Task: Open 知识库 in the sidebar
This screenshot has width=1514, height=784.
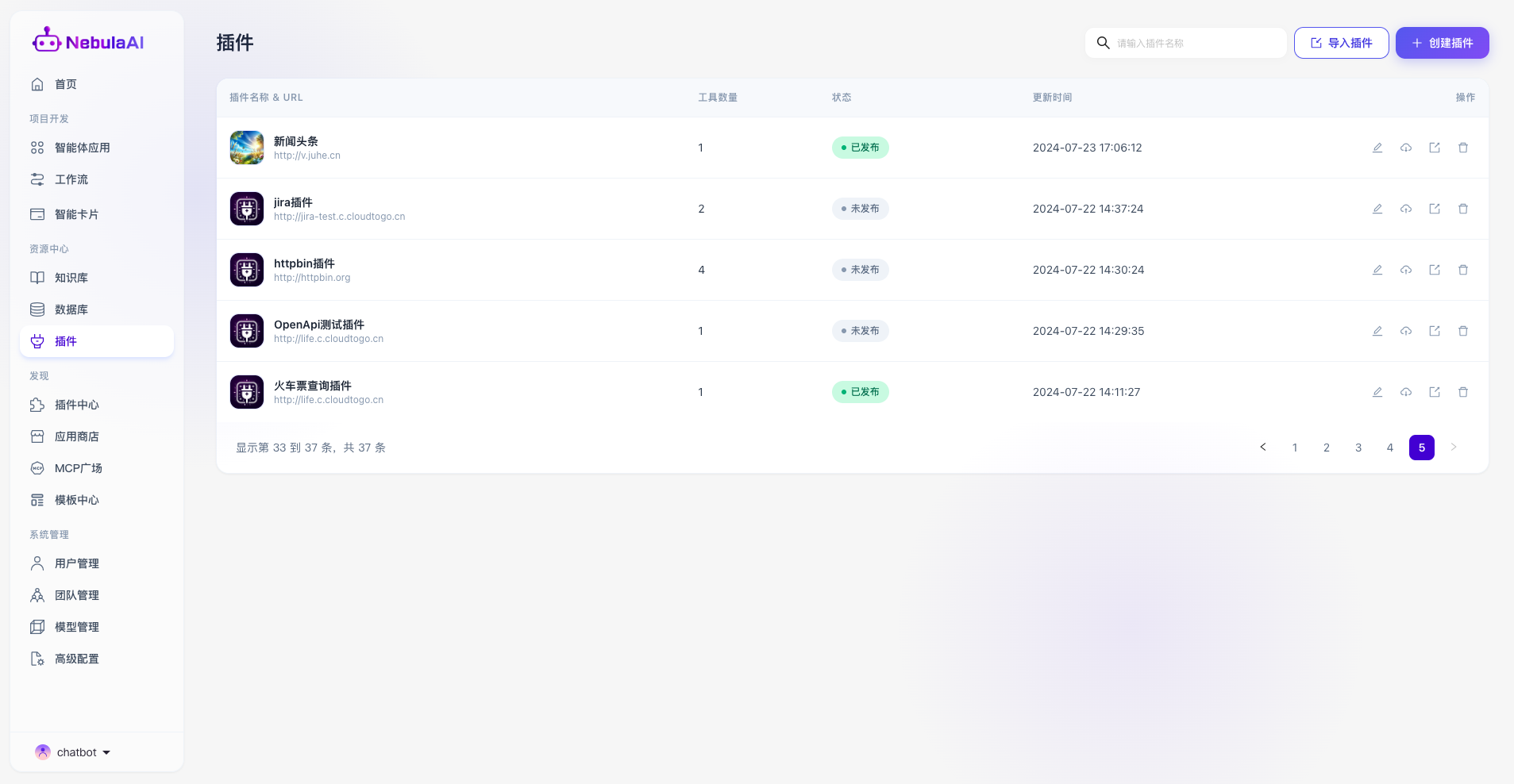Action: pyautogui.click(x=71, y=278)
